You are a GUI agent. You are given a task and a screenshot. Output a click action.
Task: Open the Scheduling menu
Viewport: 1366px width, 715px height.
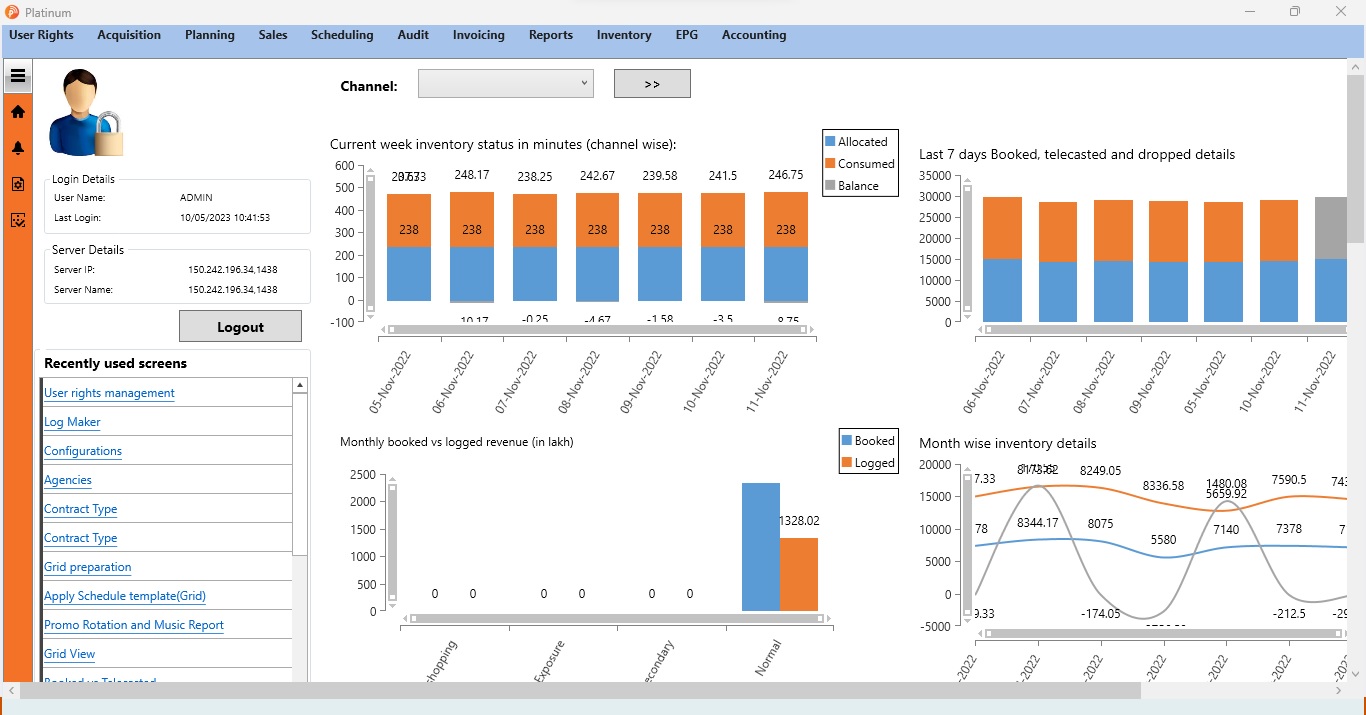tap(342, 35)
